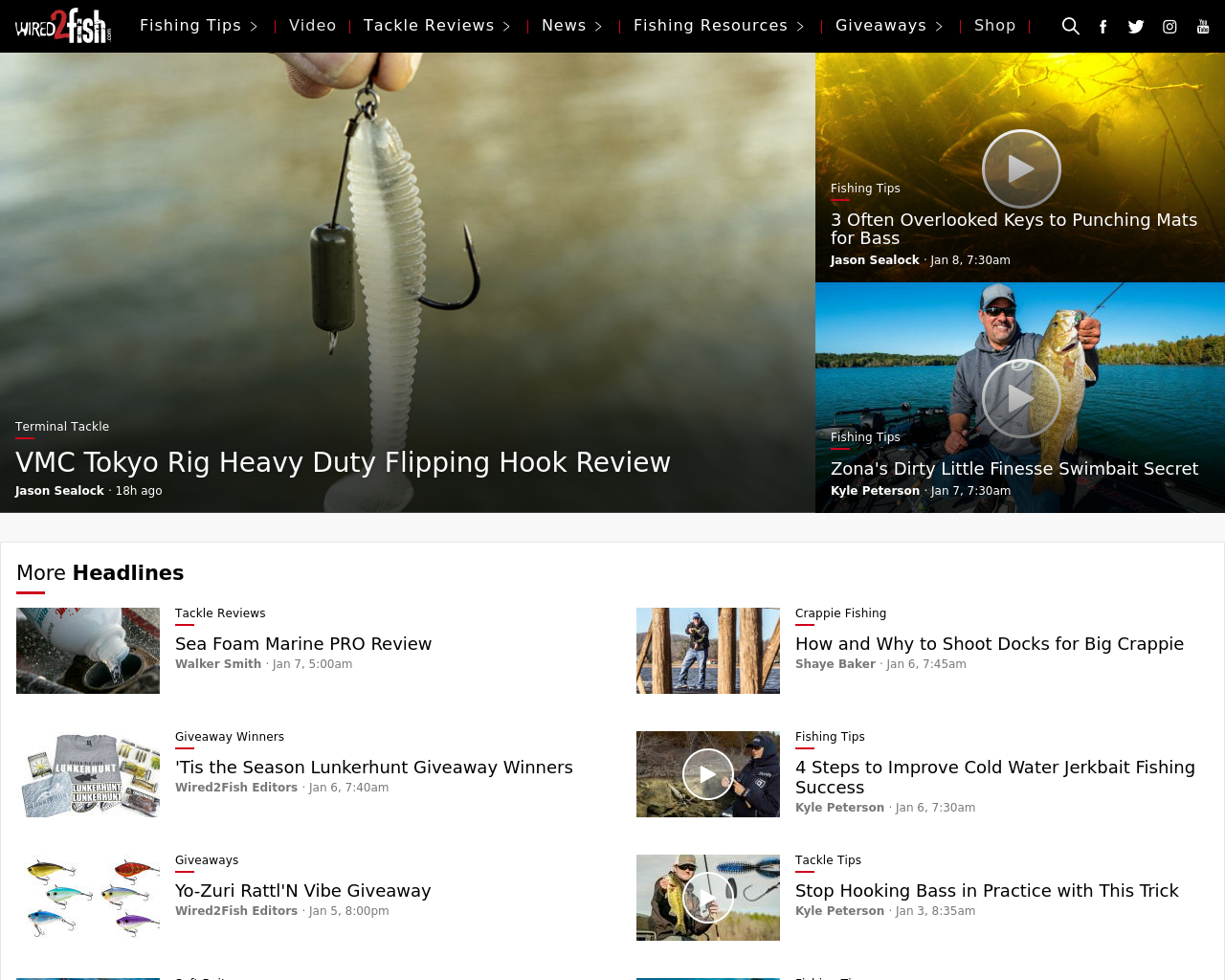The width and height of the screenshot is (1225, 980).
Task: Open the YouTube channel icon
Action: (x=1203, y=27)
